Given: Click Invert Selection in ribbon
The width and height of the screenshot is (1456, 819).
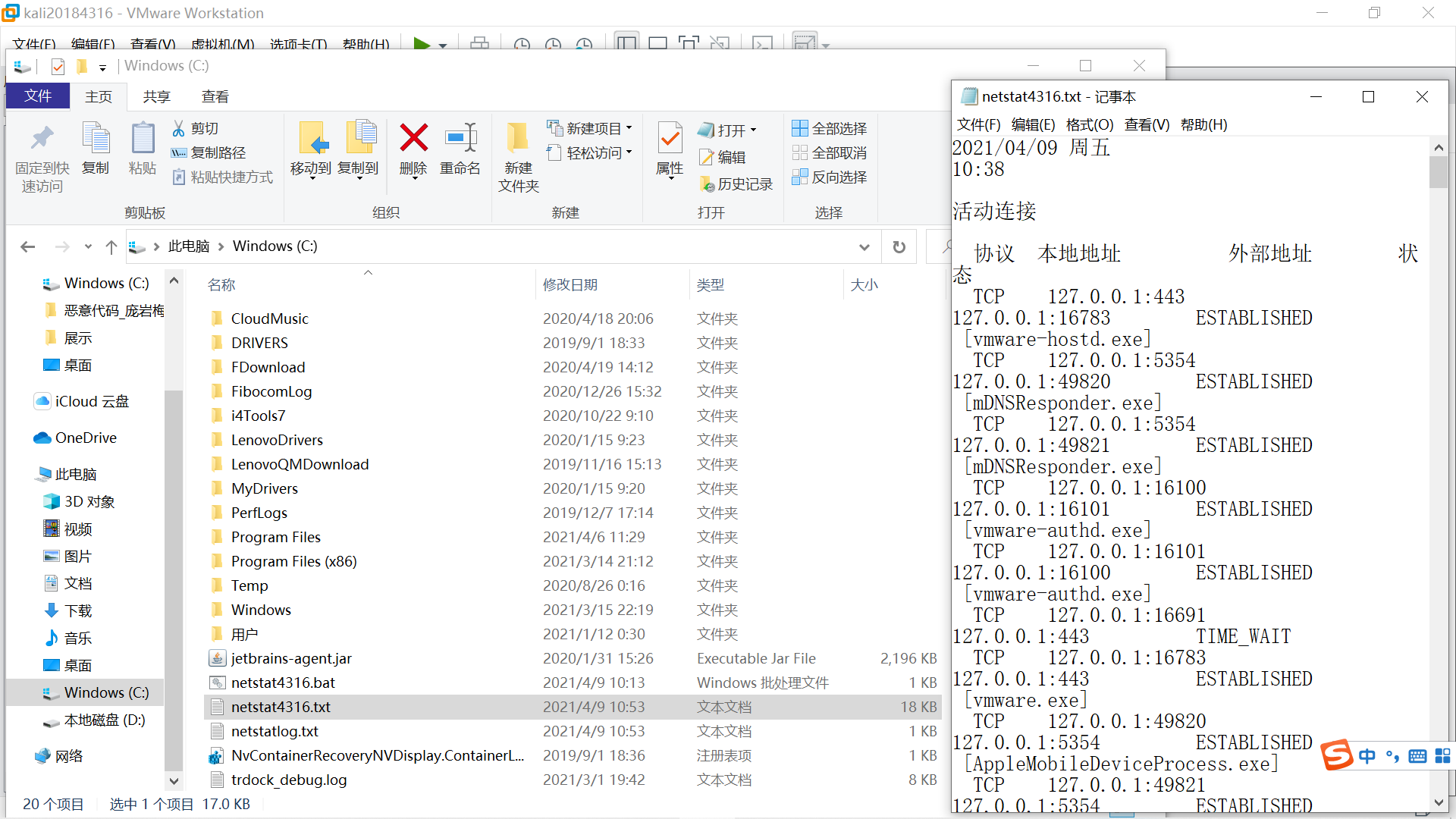Looking at the screenshot, I should pyautogui.click(x=829, y=177).
